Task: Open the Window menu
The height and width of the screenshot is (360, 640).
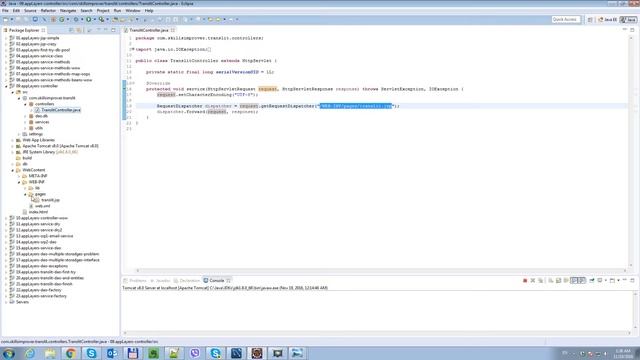Action: (133, 11)
